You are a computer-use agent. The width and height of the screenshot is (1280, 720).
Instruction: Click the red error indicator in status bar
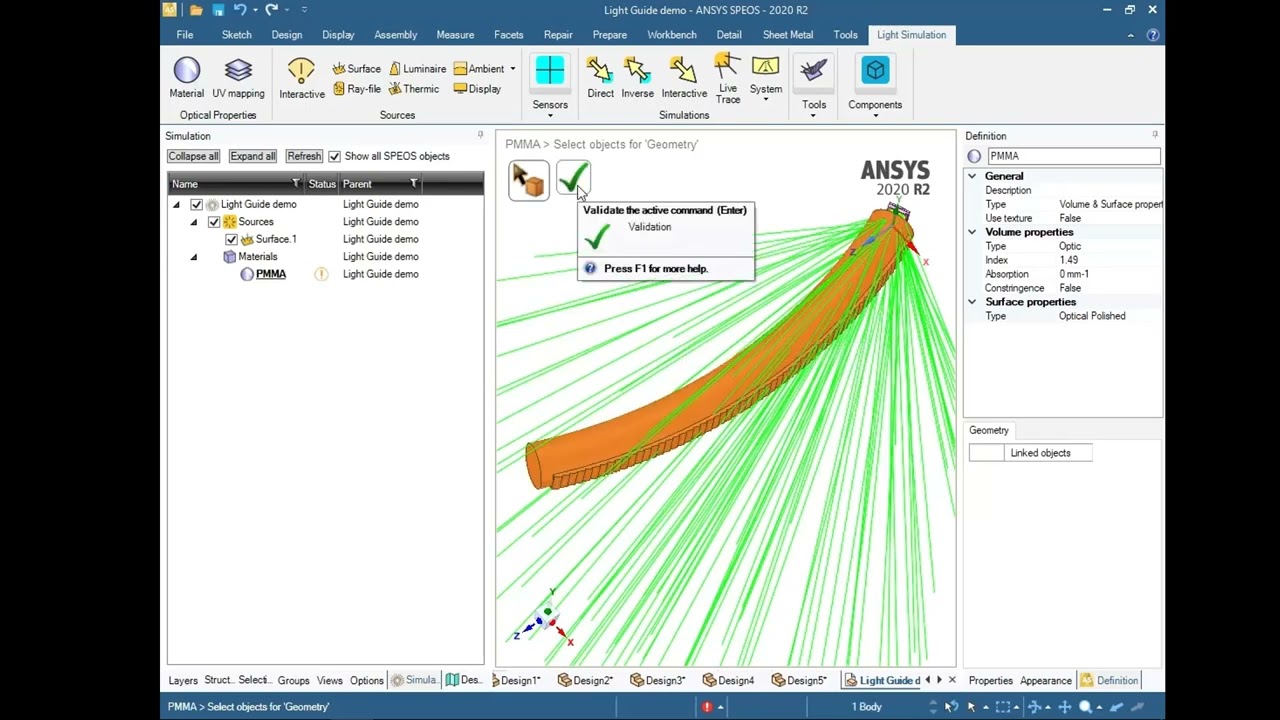707,707
